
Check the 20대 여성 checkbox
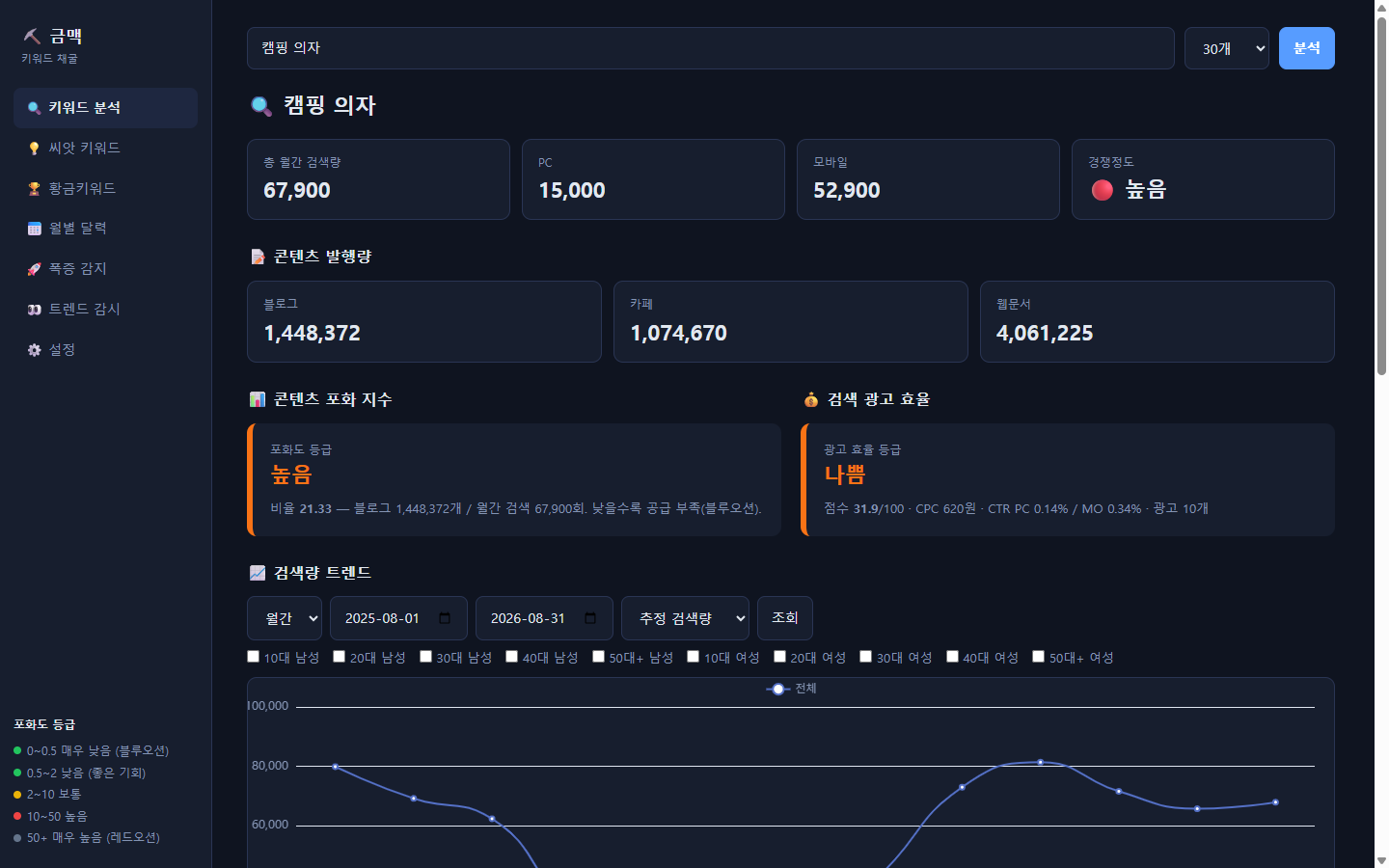point(780,657)
